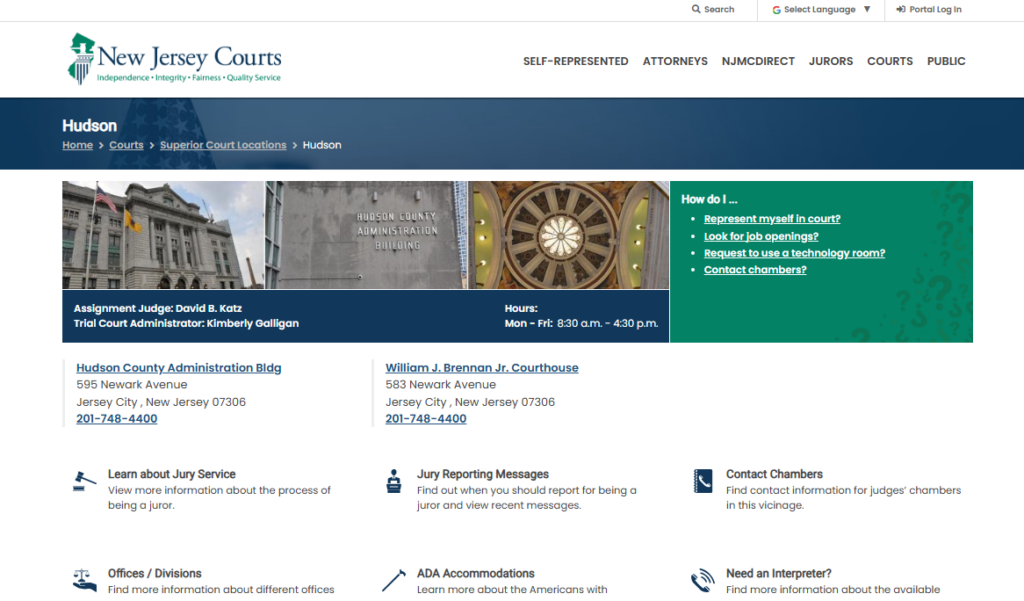The width and height of the screenshot is (1024, 601).
Task: Click the magnifying glass Search icon
Action: pos(697,10)
